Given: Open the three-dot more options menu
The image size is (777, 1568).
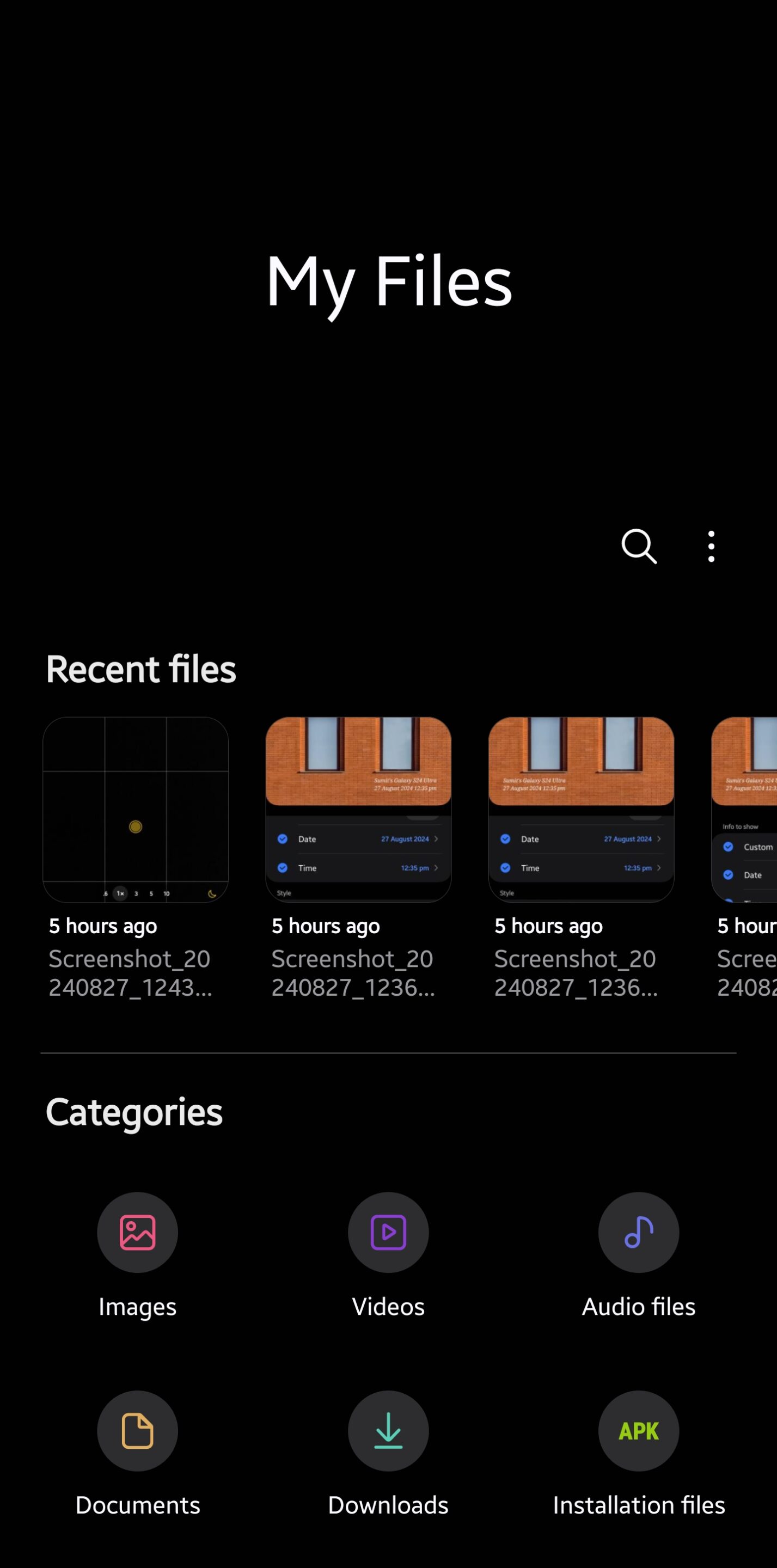Looking at the screenshot, I should pos(711,546).
